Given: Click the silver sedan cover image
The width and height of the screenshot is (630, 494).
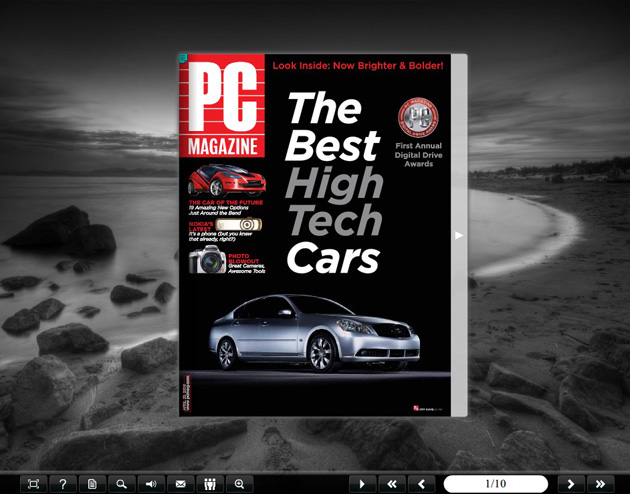Looking at the screenshot, I should (x=315, y=333).
